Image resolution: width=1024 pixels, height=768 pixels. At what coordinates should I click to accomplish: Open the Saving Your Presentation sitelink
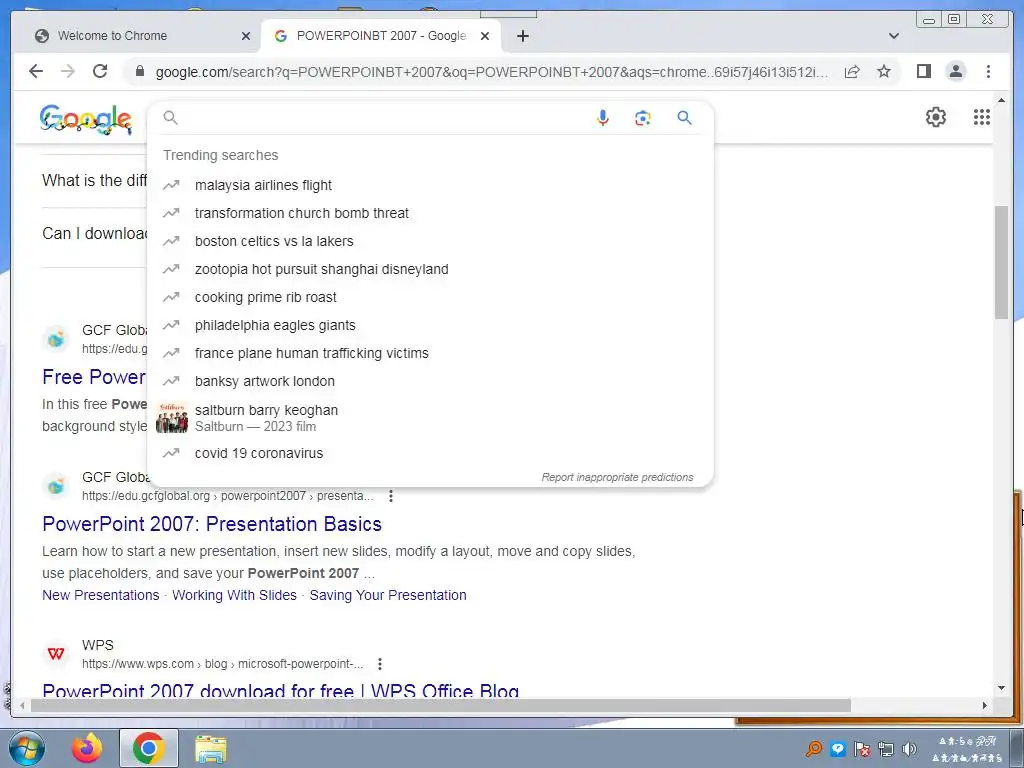point(388,596)
